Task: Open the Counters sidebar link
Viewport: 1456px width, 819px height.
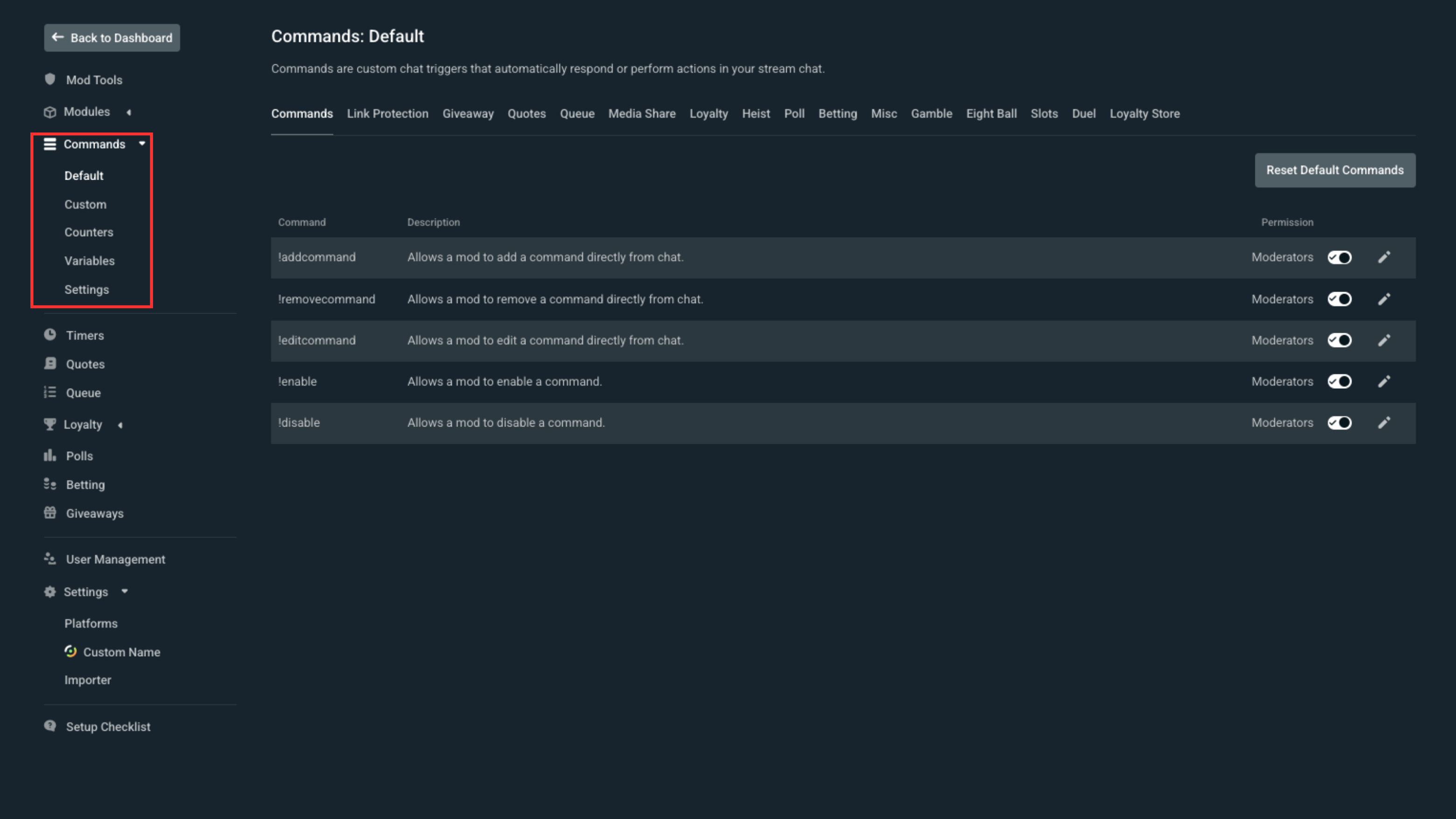Action: point(89,232)
